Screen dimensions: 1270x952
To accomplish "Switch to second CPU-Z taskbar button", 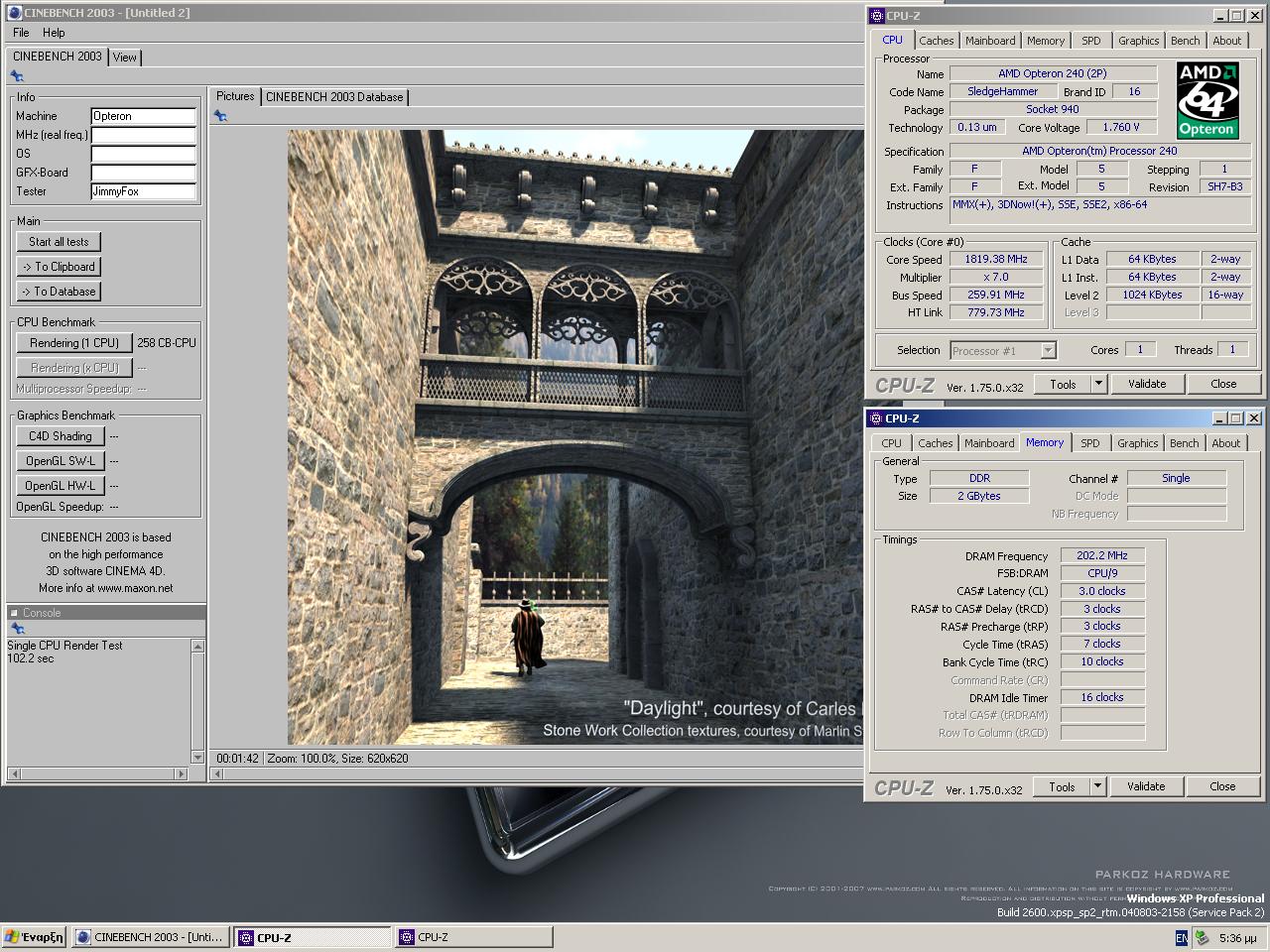I will pos(473,937).
